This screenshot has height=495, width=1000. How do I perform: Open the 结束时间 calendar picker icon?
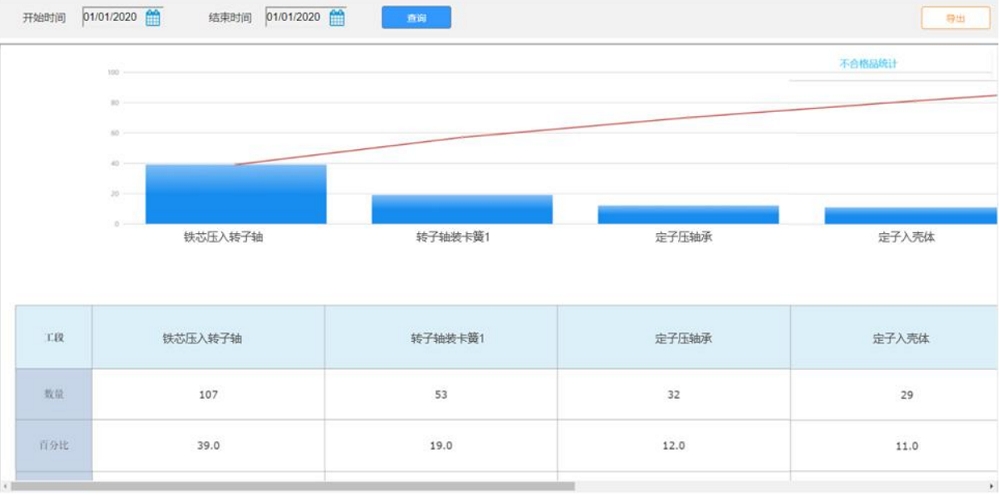[337, 17]
